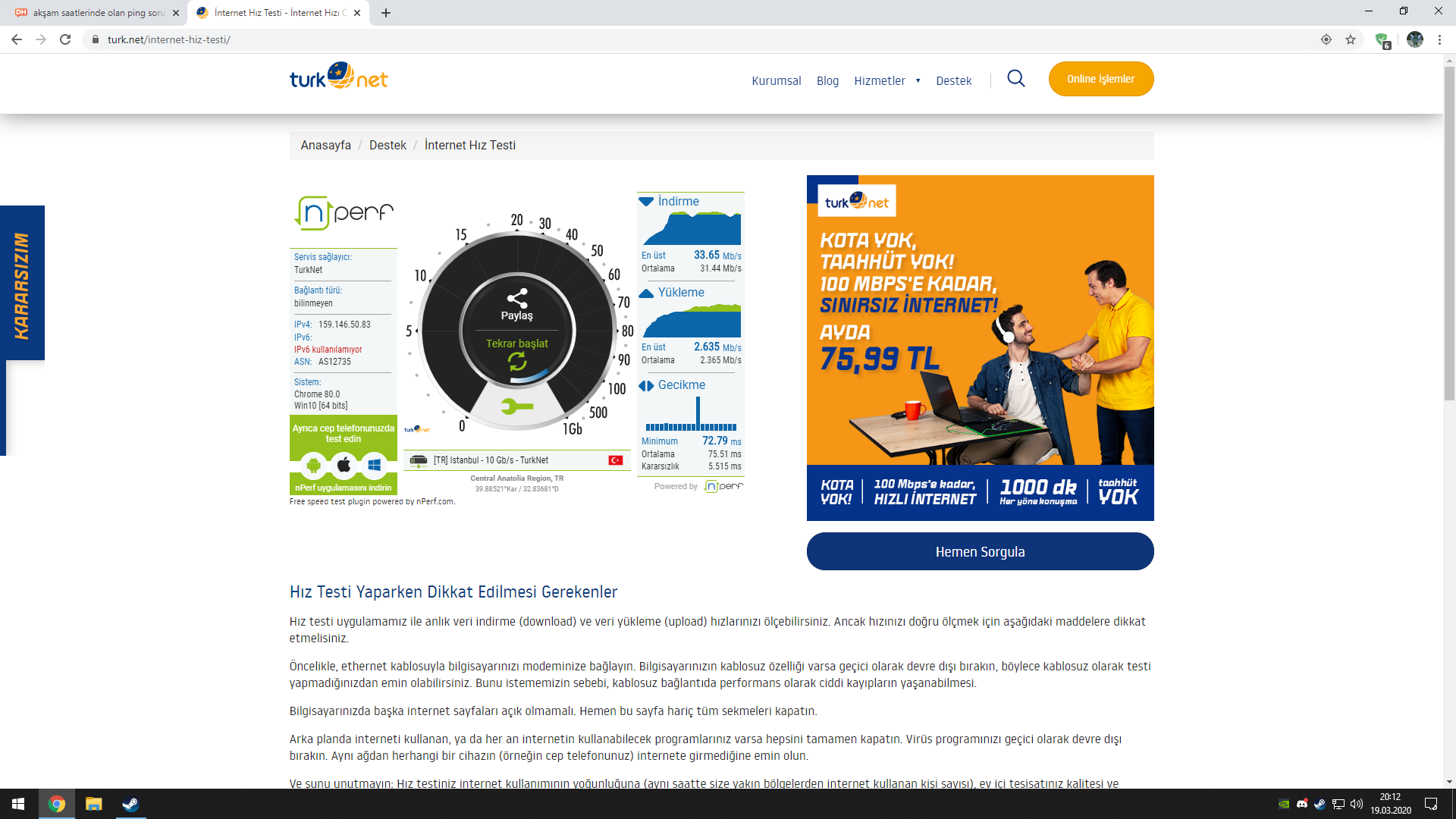Open Windows notification center
Screen dimensions: 1456x819
tap(1431, 804)
